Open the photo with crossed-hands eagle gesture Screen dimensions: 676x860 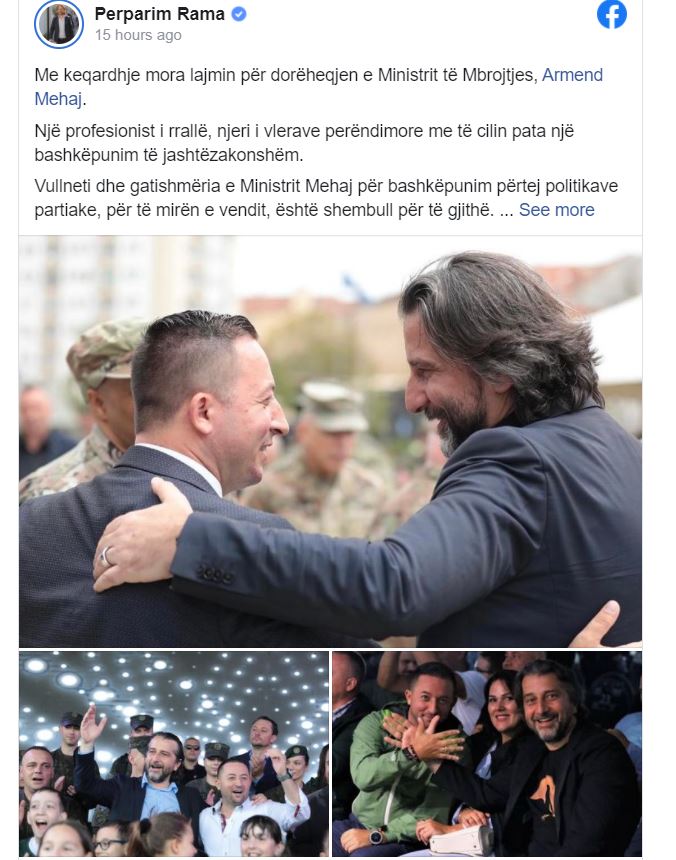click(x=487, y=754)
